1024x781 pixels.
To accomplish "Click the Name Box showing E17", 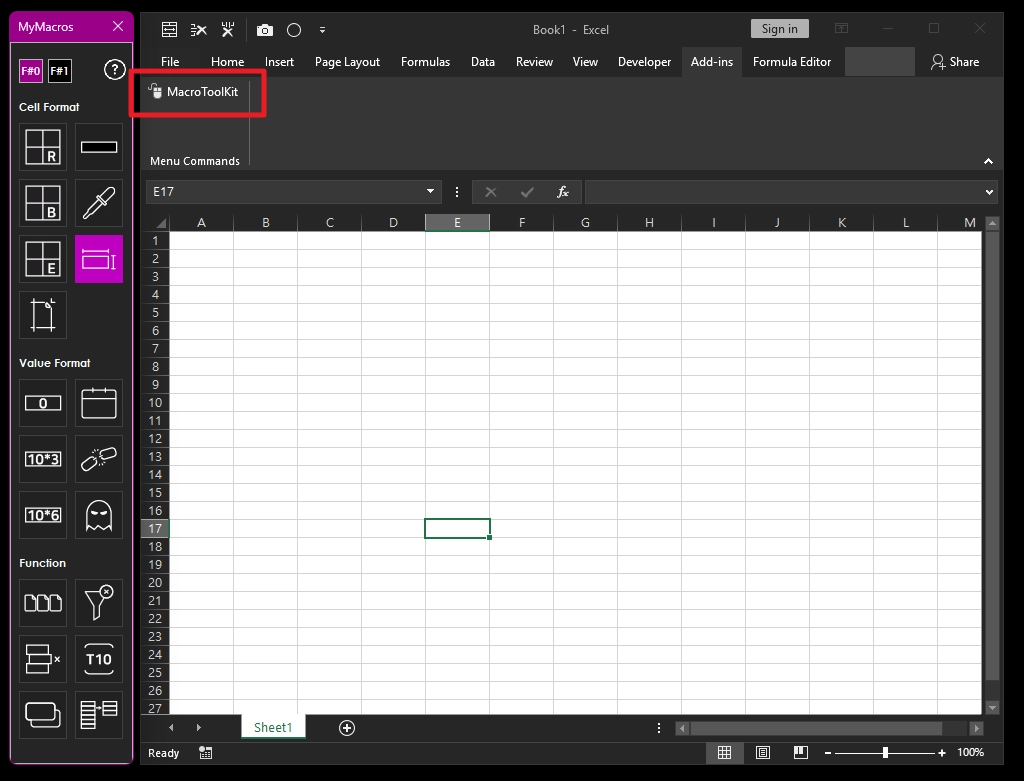I will (285, 191).
